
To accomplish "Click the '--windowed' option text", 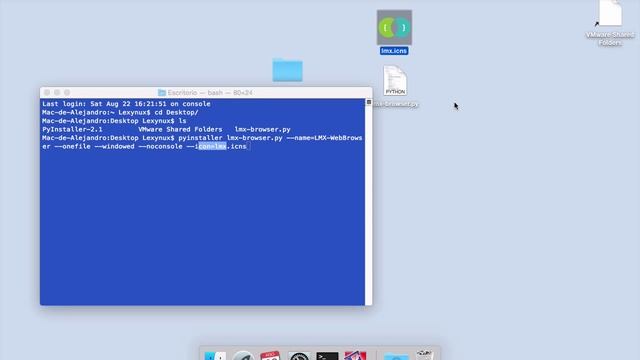I will 114,147.
